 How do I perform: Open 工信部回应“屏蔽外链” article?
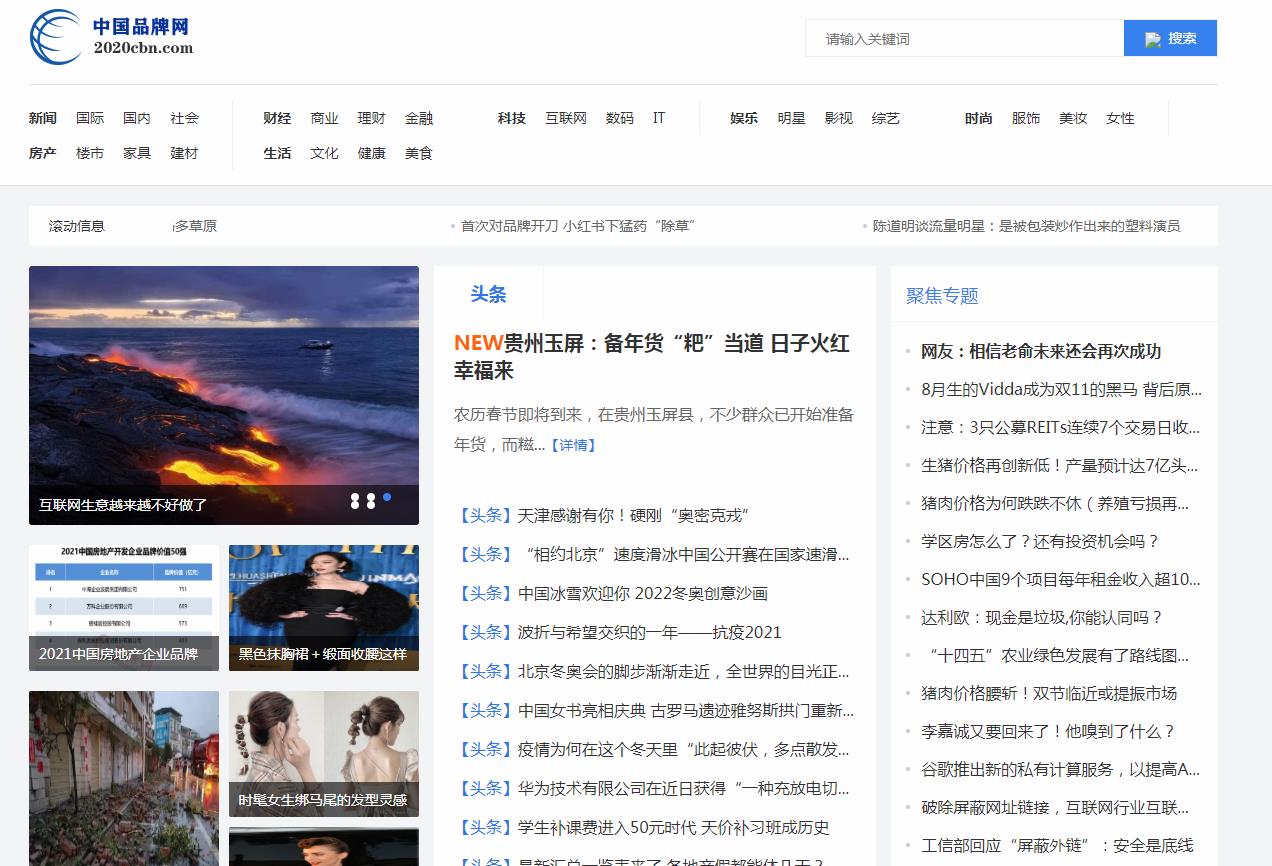1057,845
